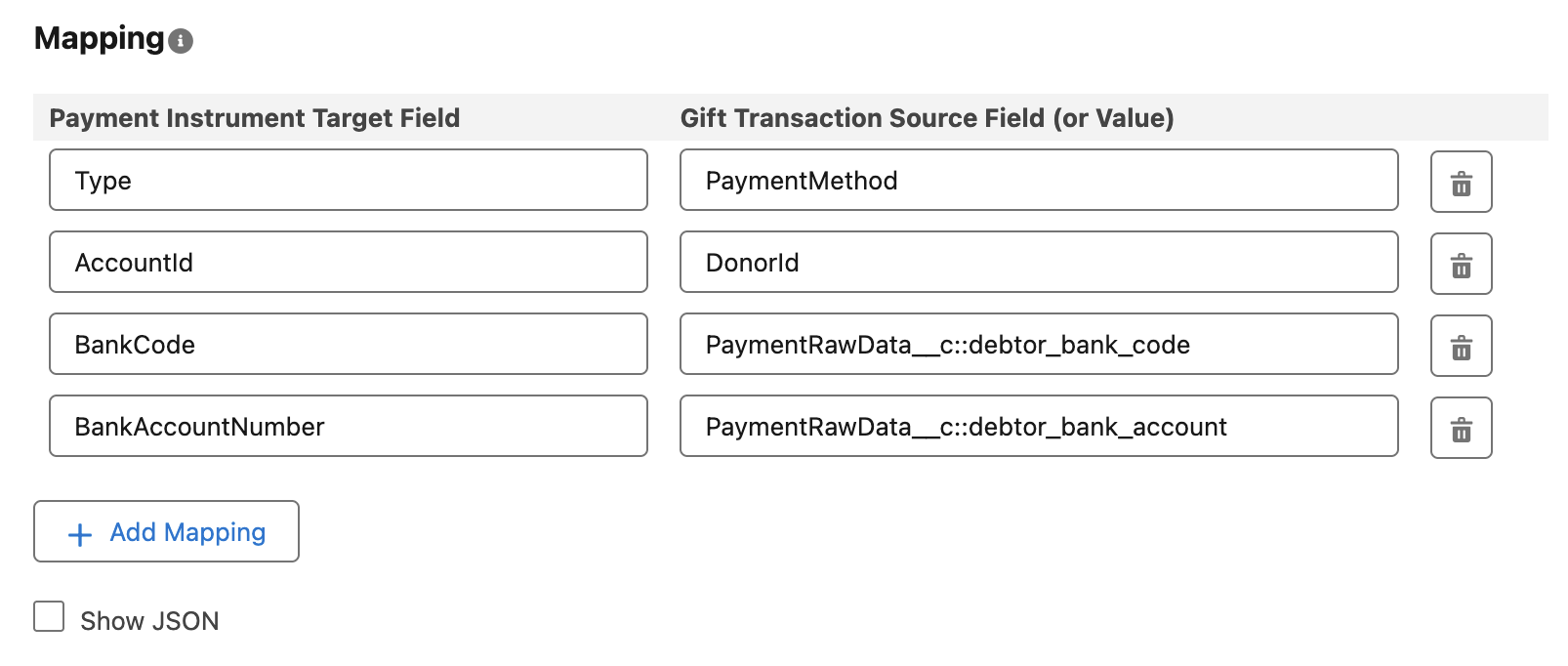Click the Payment Instrument Target Field header
Image resolution: width=1568 pixels, height=666 pixels.
[255, 118]
